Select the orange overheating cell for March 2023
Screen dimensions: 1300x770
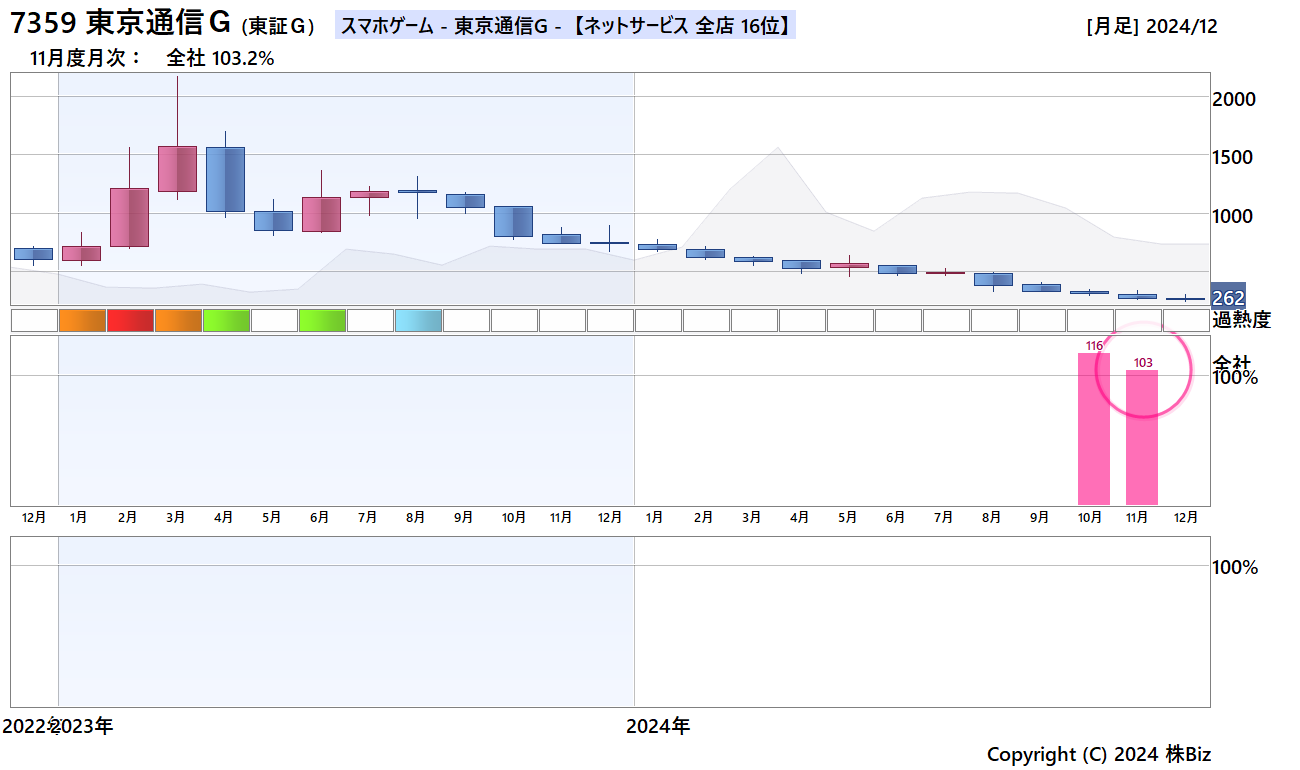[x=178, y=320]
